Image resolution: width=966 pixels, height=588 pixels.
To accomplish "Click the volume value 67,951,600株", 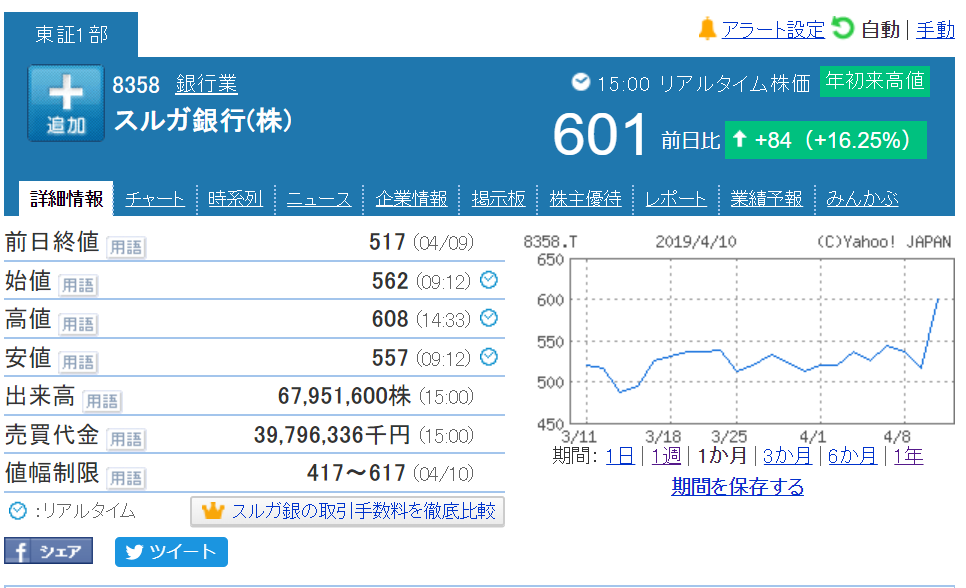I will coord(344,396).
